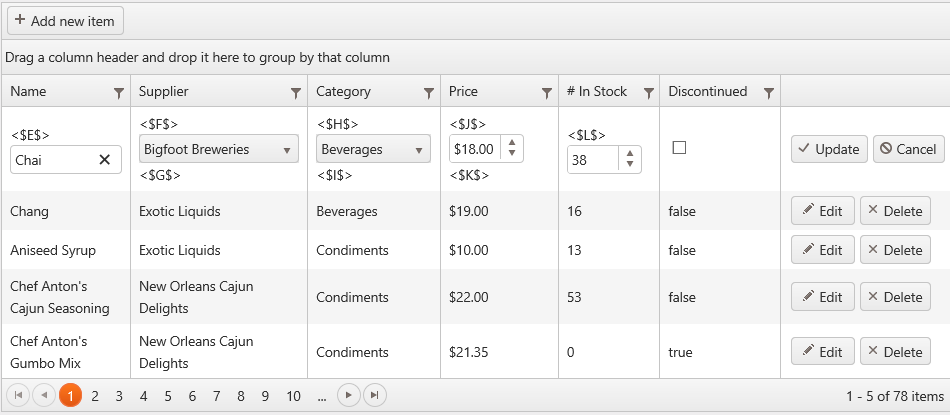Sort by the Price column header

coord(463,91)
